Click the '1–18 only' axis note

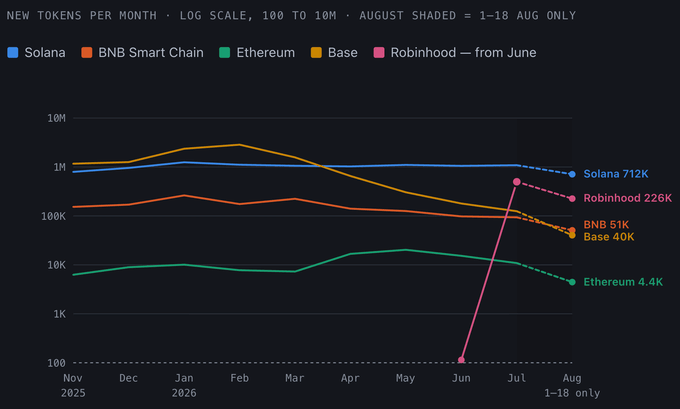(572, 393)
